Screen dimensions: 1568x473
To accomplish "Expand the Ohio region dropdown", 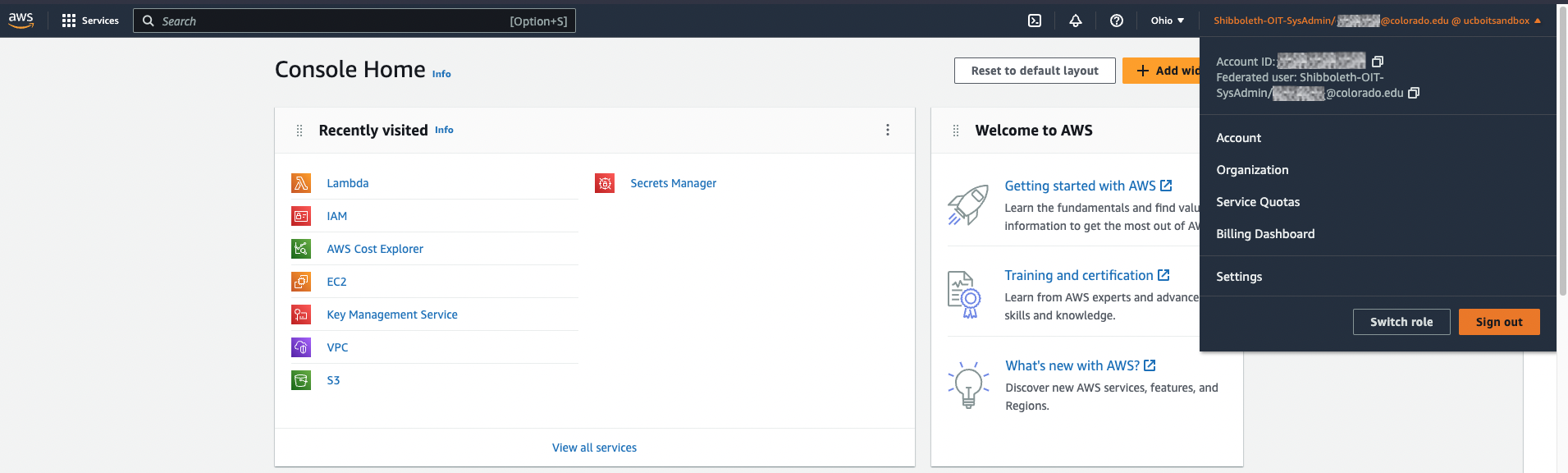I will click(x=1168, y=21).
